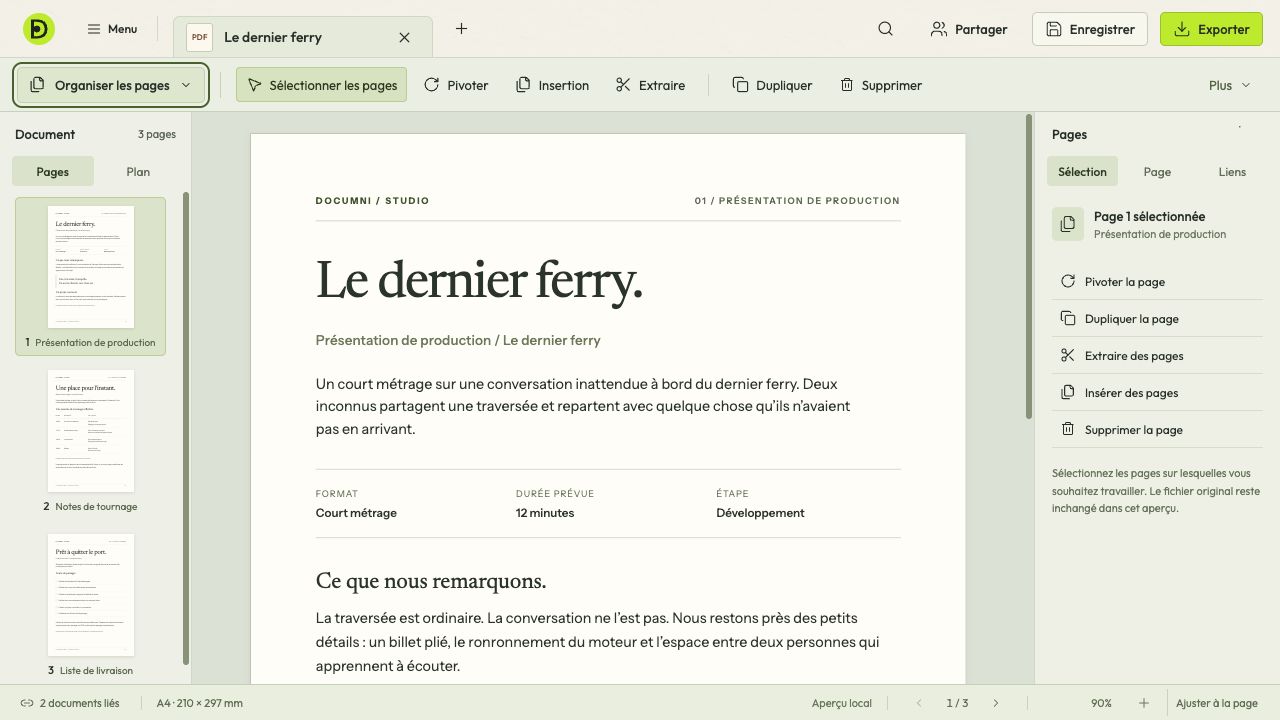Screen dimensions: 1280x720
Task: Click the thumbnail panel scrollbar
Action: [186, 428]
